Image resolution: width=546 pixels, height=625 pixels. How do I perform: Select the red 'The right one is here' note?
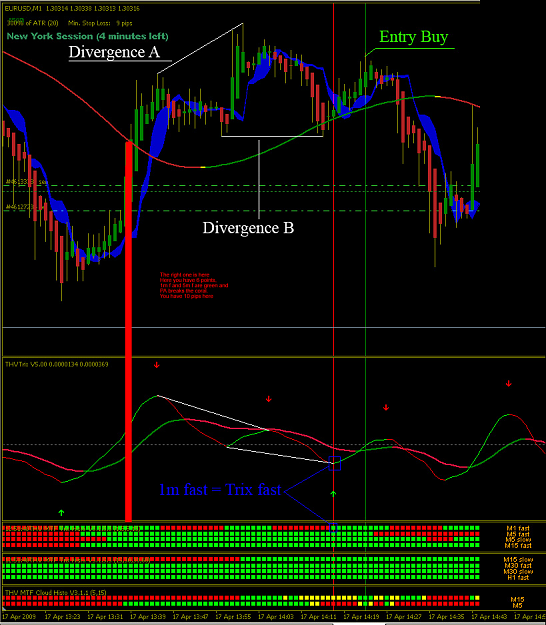pyautogui.click(x=194, y=285)
